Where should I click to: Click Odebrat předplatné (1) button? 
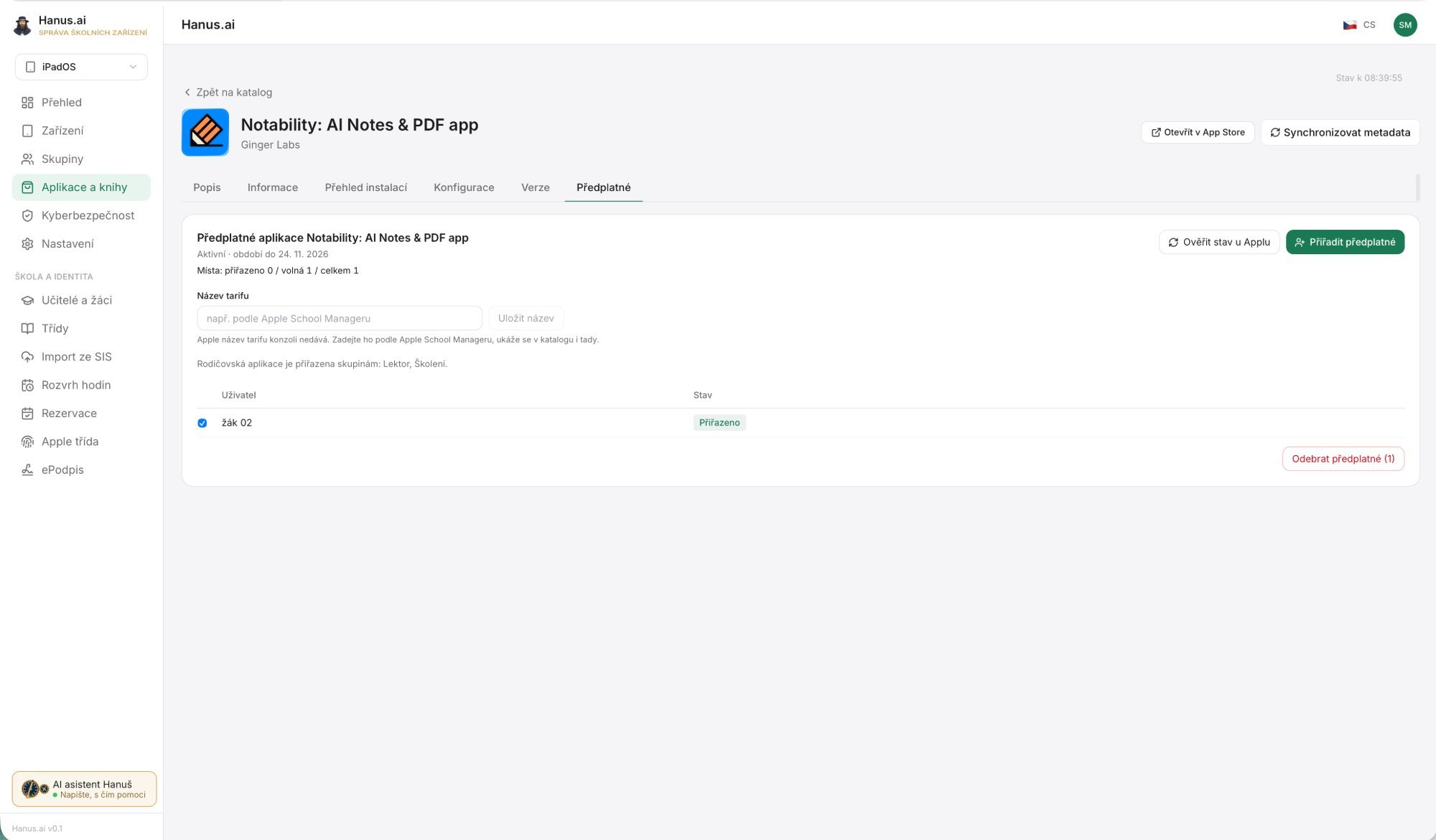1343,459
